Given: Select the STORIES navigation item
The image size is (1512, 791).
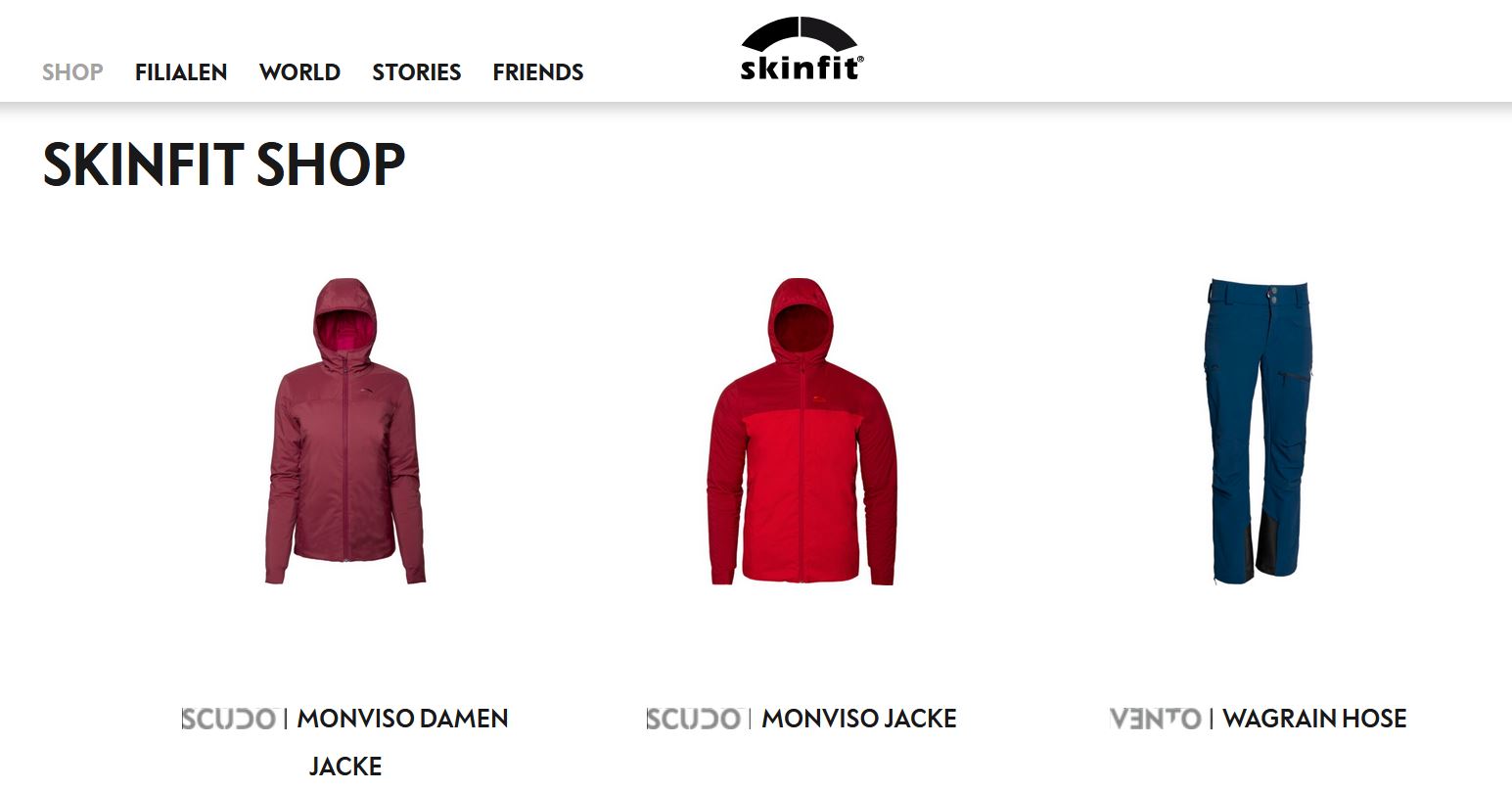Looking at the screenshot, I should (x=417, y=72).
